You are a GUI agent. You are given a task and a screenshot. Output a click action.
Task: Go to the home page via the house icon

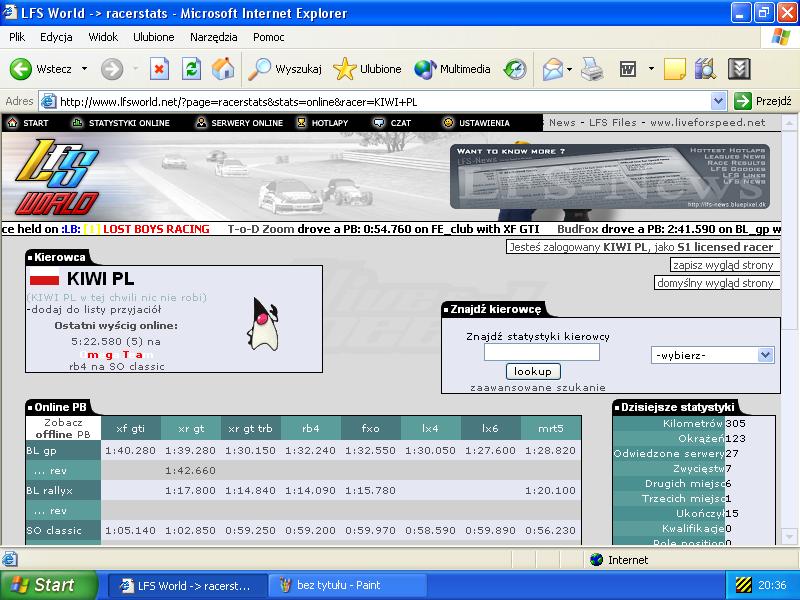coord(223,69)
